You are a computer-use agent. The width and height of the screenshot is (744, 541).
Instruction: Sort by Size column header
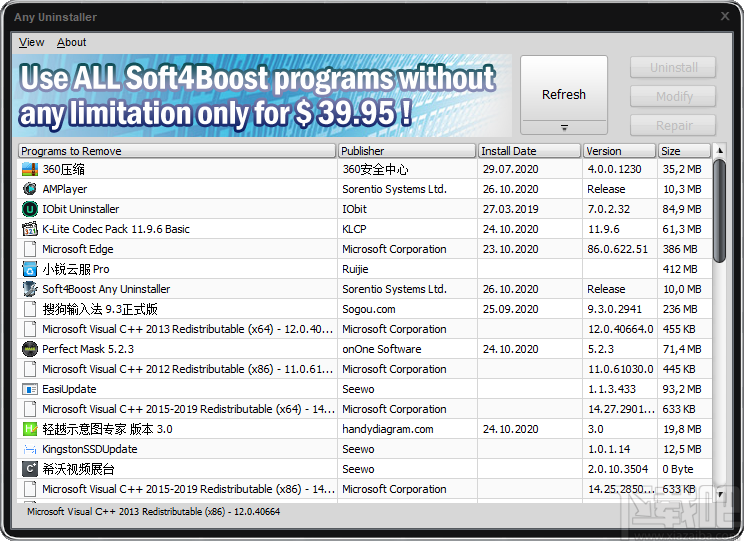(684, 151)
